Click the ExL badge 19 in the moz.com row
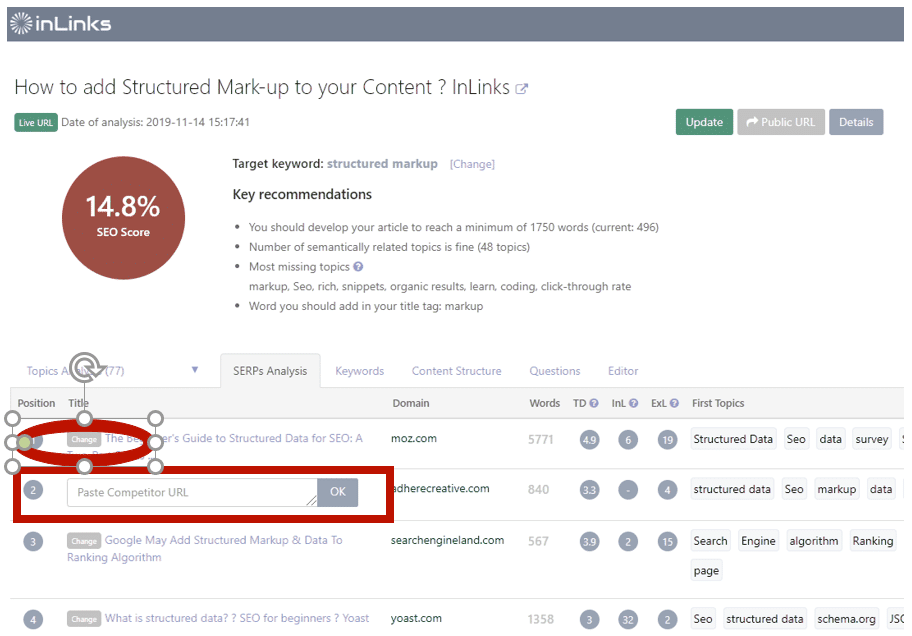 pyautogui.click(x=667, y=440)
